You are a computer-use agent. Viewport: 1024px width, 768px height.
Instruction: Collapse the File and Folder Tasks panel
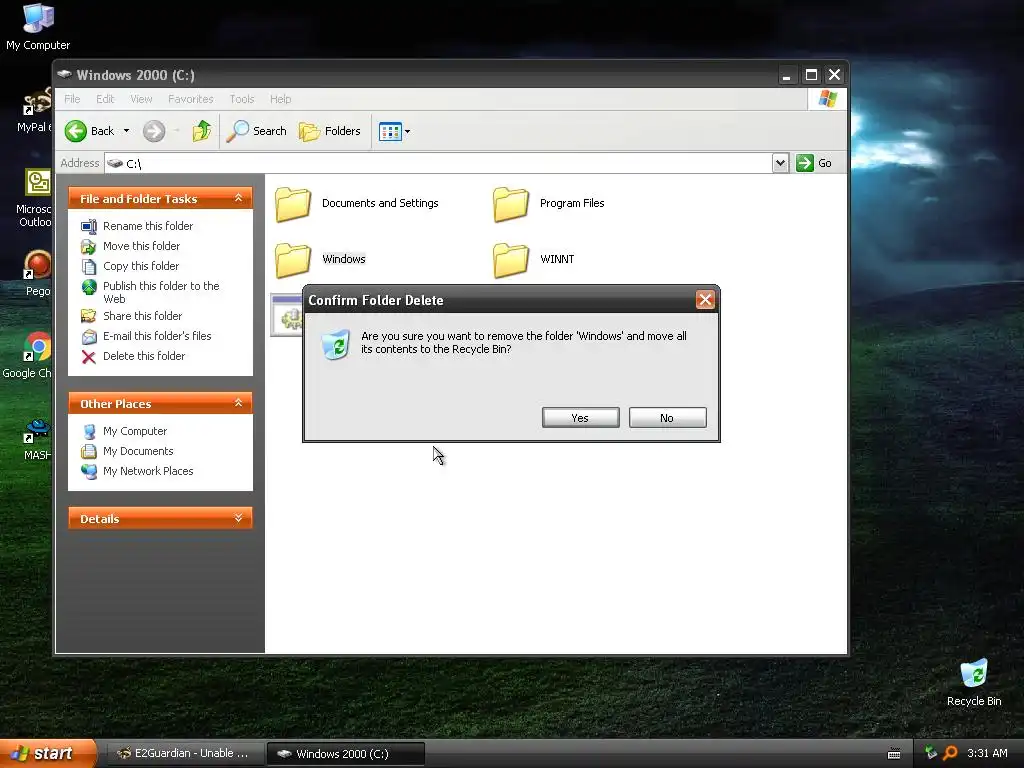click(238, 198)
